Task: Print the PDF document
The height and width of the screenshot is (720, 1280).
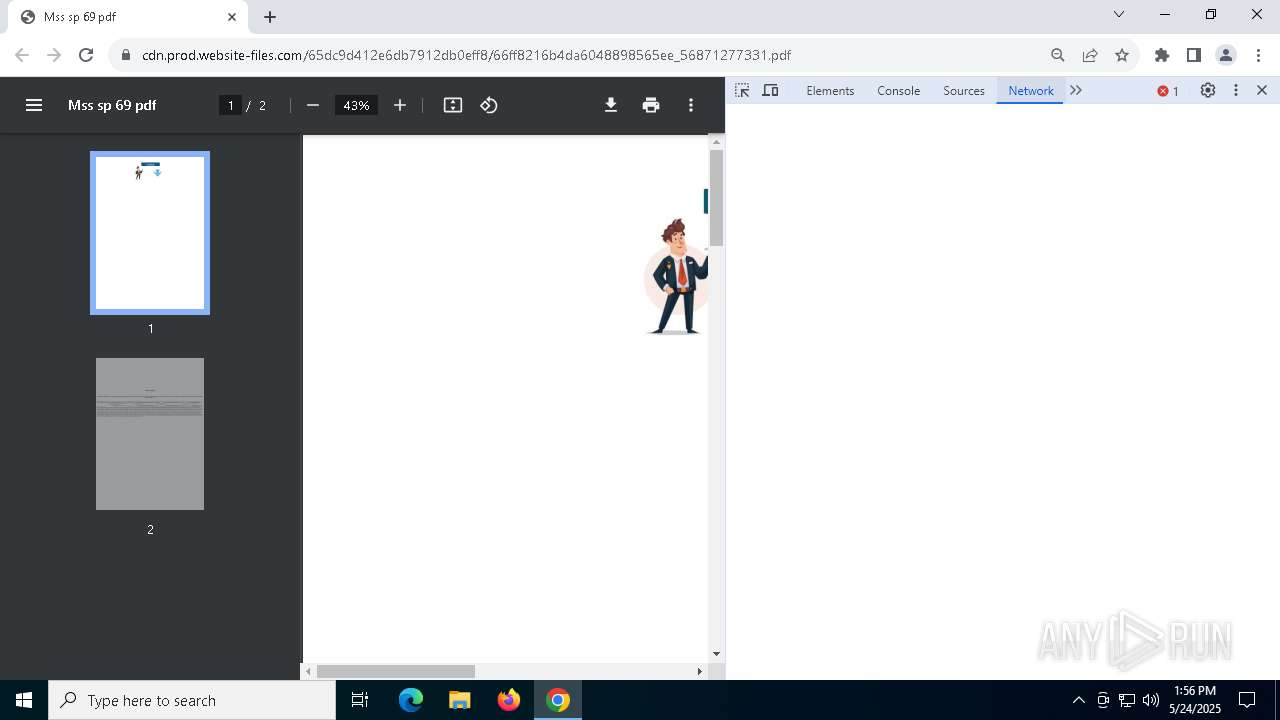Action: point(651,105)
